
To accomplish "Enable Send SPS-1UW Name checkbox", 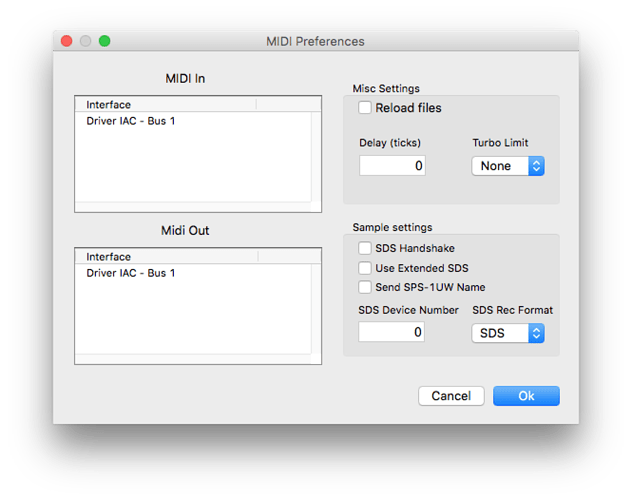I will point(365,287).
